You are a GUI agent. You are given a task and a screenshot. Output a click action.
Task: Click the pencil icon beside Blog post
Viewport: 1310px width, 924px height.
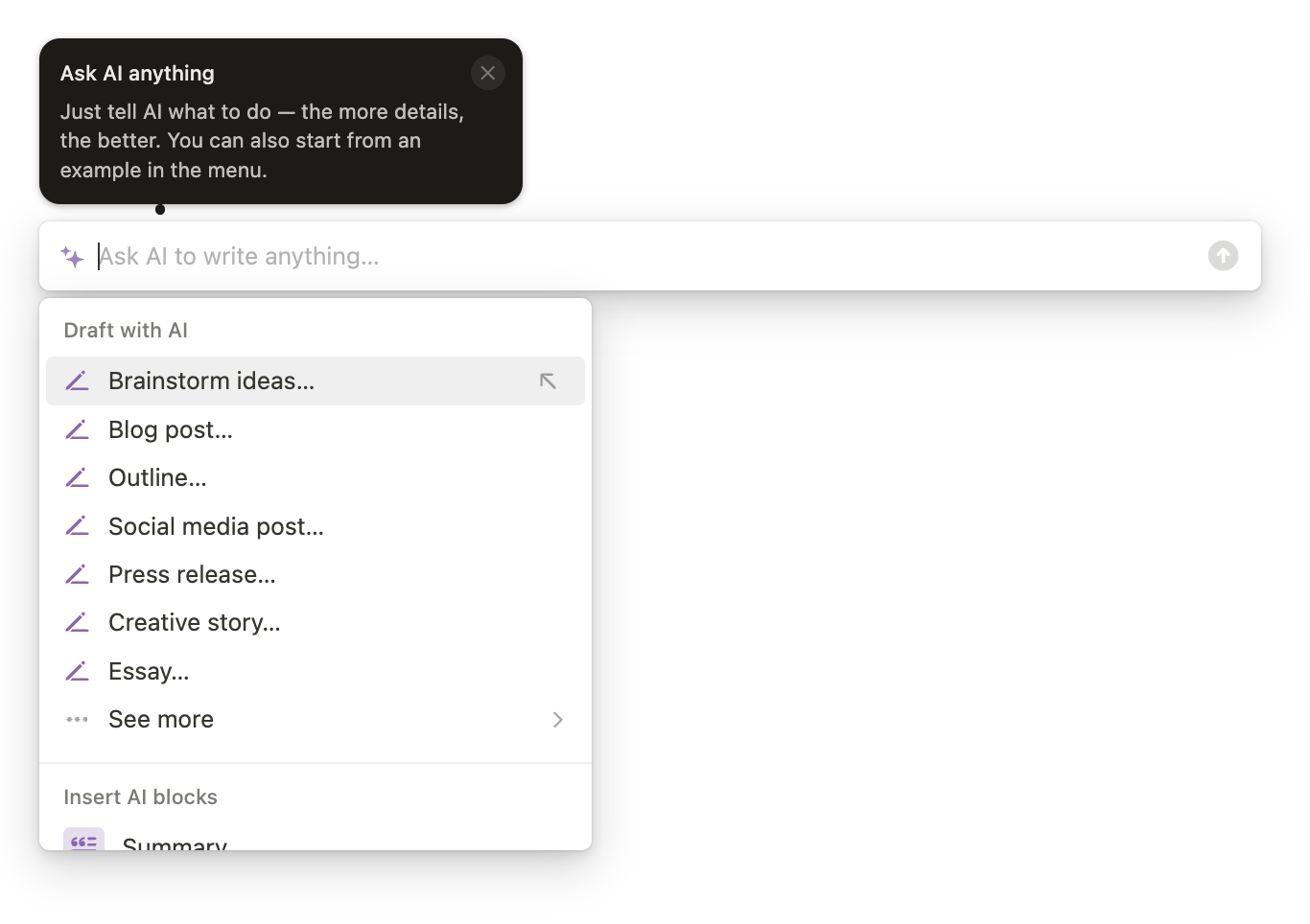[78, 429]
